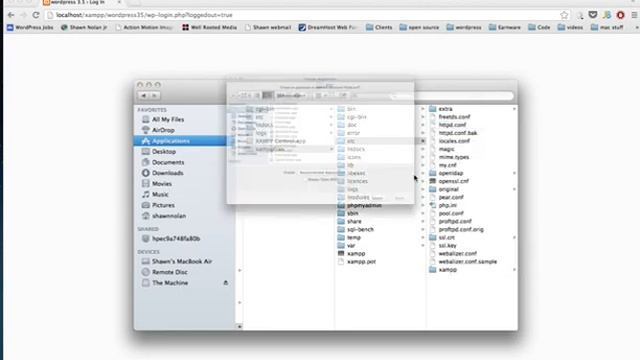Expand the ssl.crt folder chevron

point(514,238)
